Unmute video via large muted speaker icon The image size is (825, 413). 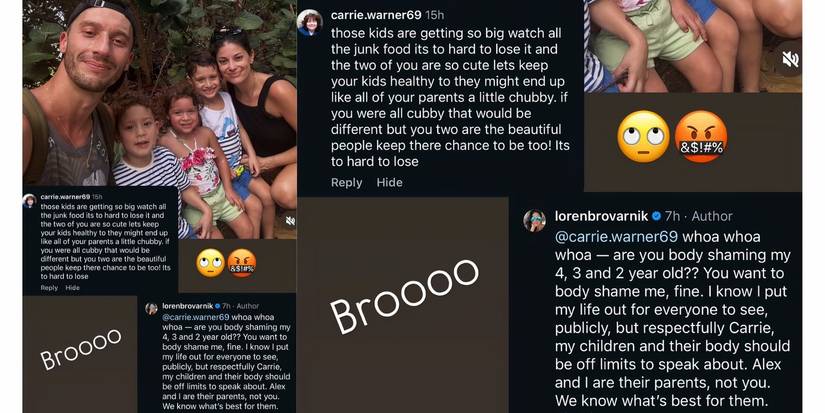tap(790, 59)
